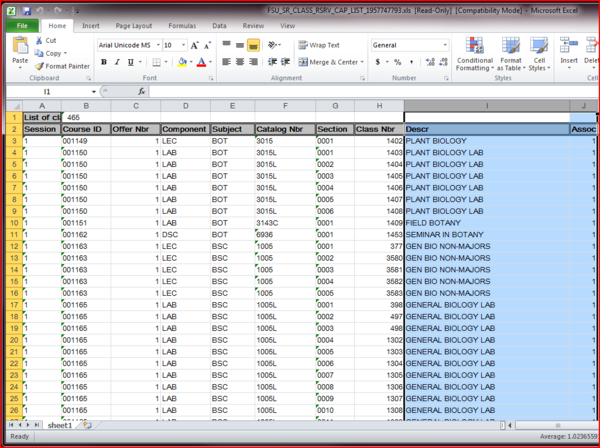
Task: Switch to the Page Layout tab
Action: [x=134, y=26]
